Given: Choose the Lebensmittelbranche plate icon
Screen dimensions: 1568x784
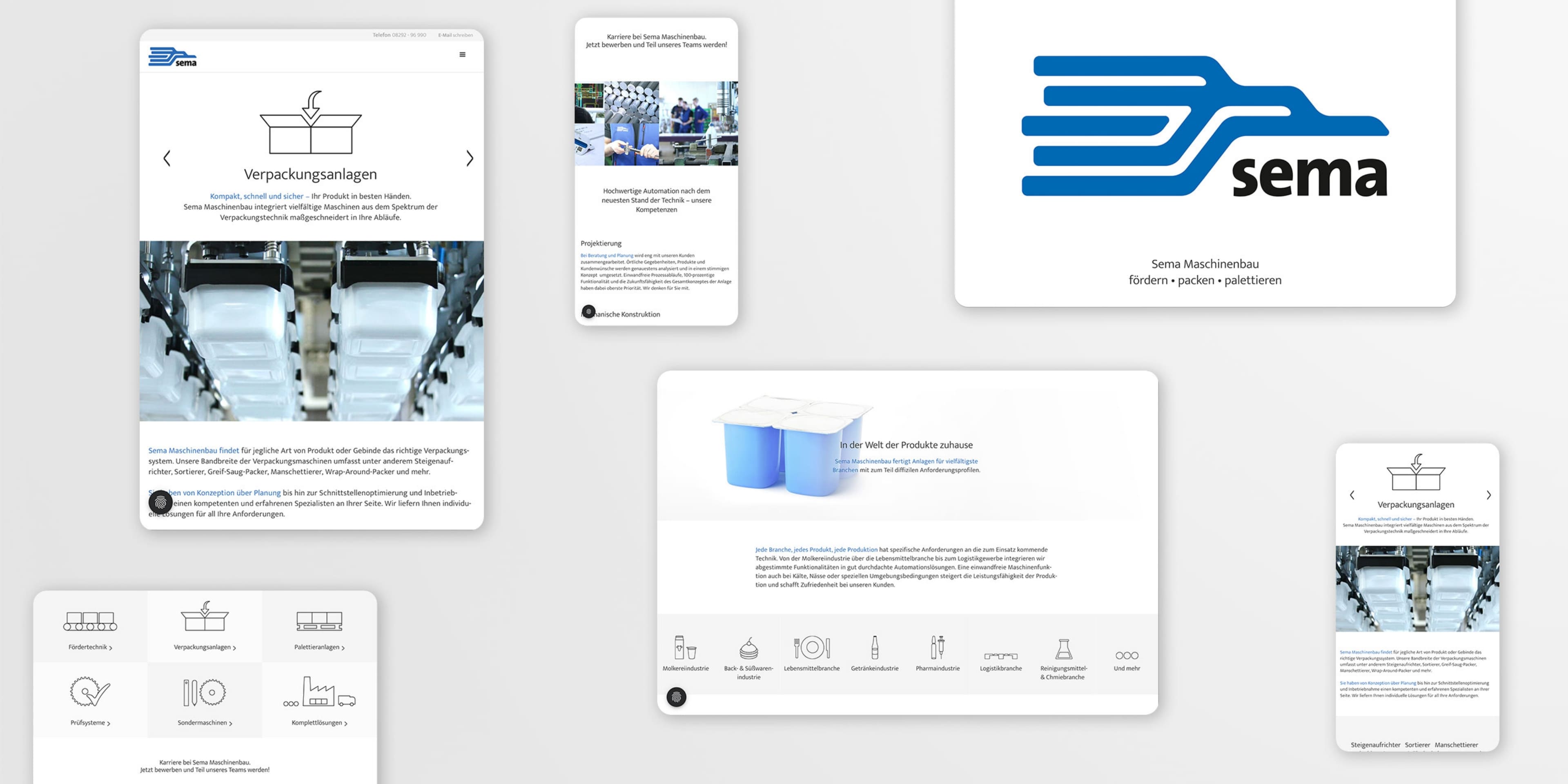Looking at the screenshot, I should pyautogui.click(x=812, y=647).
